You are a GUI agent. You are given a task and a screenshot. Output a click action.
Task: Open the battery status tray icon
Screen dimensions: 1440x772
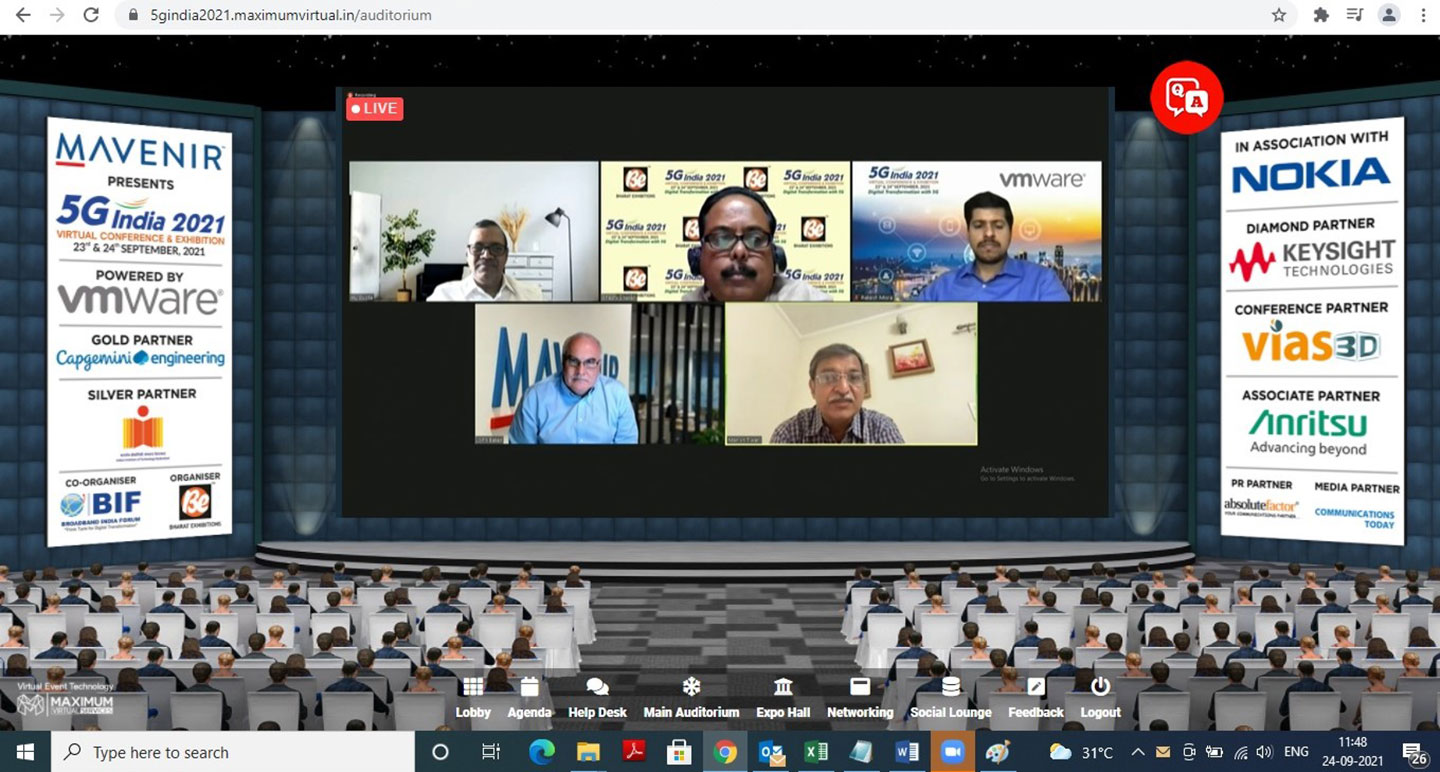coord(1213,752)
